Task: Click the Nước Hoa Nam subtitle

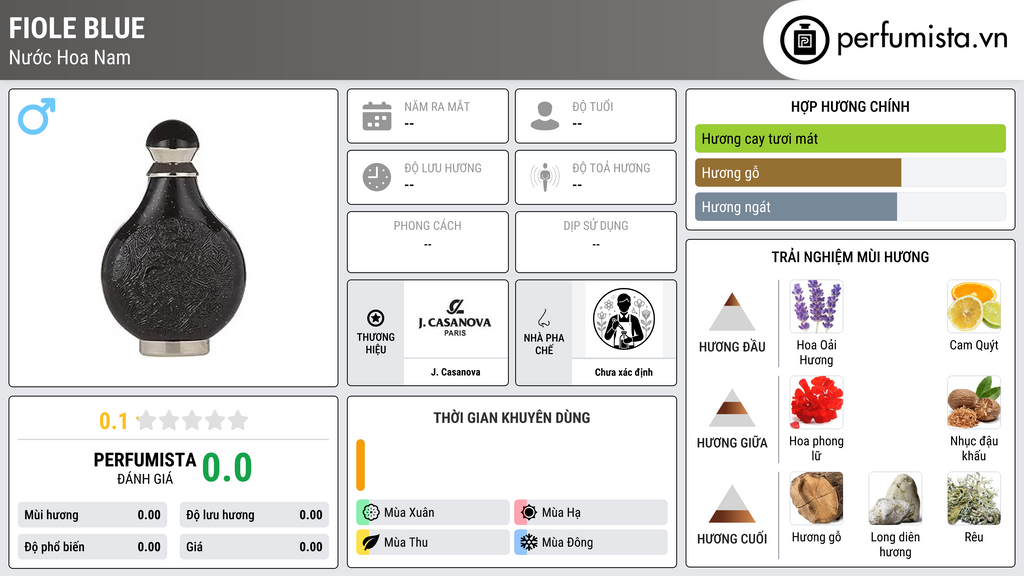Action: 70,57
